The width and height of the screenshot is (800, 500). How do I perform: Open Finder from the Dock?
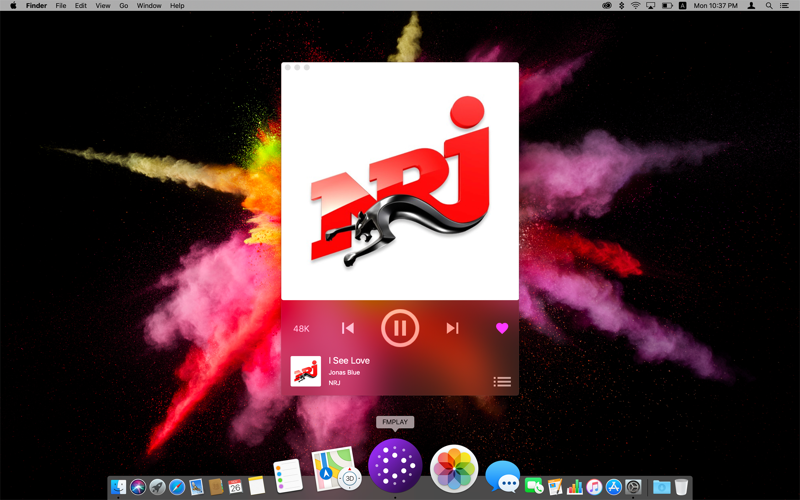point(118,487)
